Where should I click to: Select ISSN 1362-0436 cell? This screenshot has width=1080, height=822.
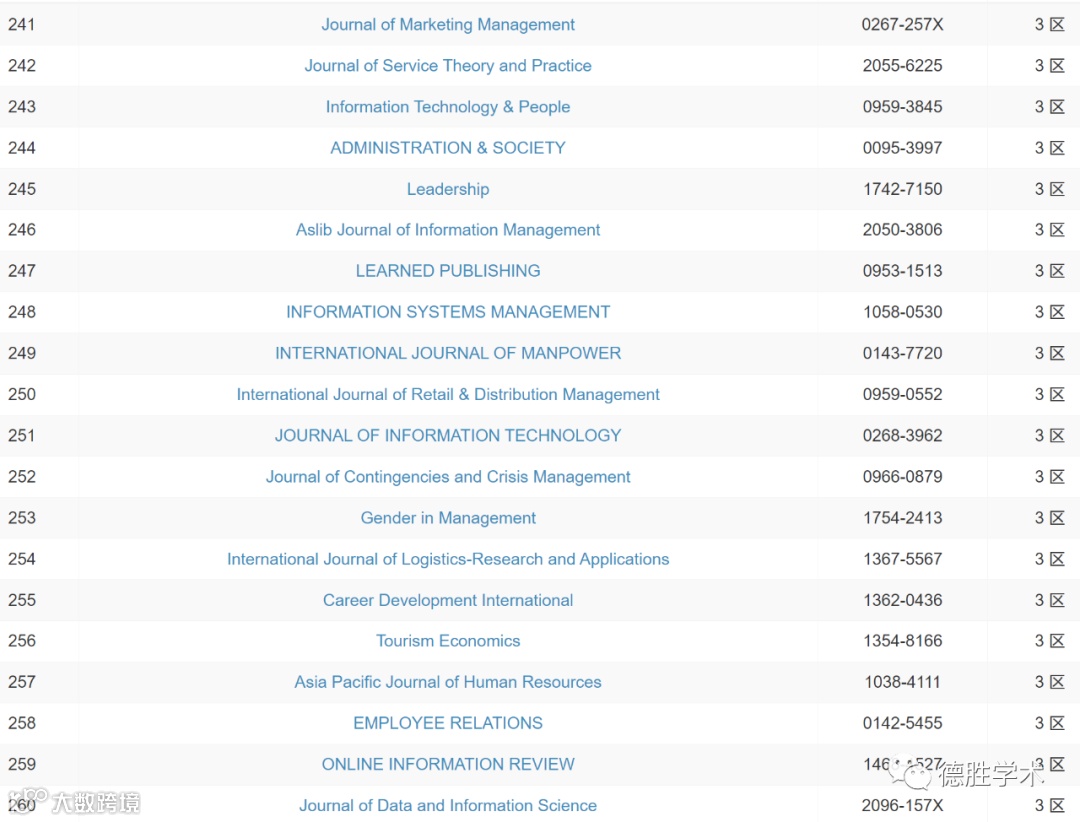902,600
